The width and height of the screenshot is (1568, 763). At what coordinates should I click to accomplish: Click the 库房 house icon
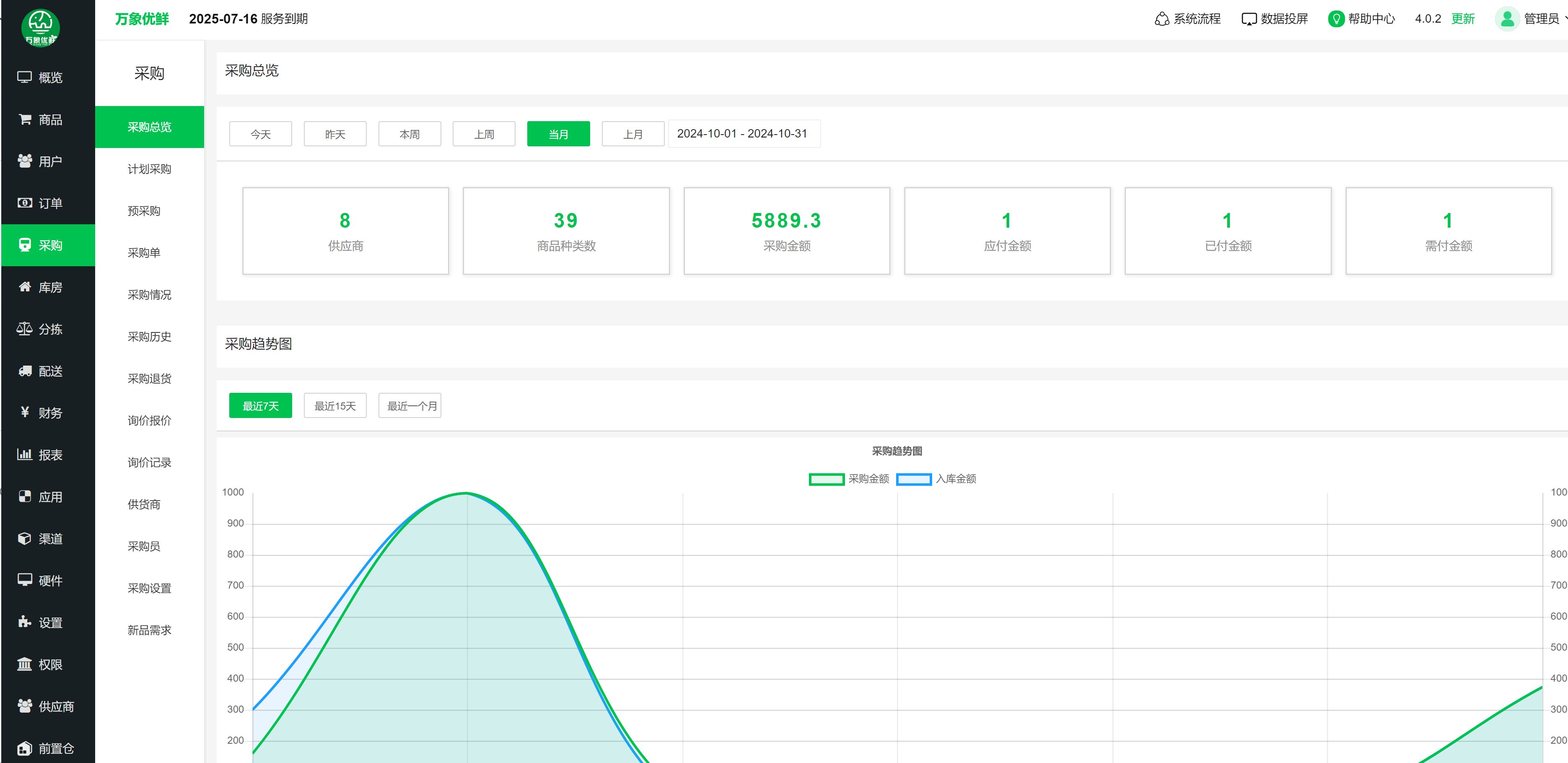tap(24, 287)
